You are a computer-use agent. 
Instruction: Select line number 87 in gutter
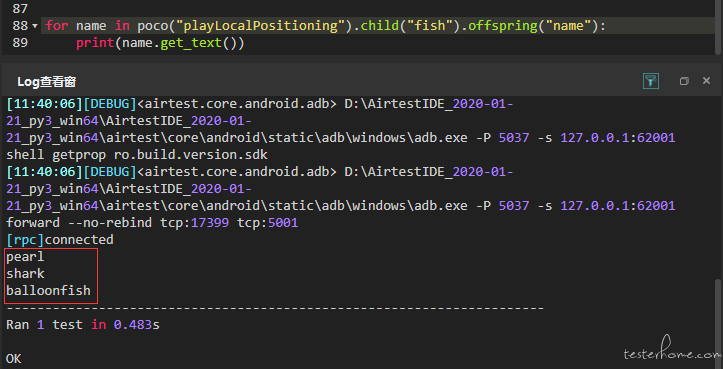[x=20, y=8]
